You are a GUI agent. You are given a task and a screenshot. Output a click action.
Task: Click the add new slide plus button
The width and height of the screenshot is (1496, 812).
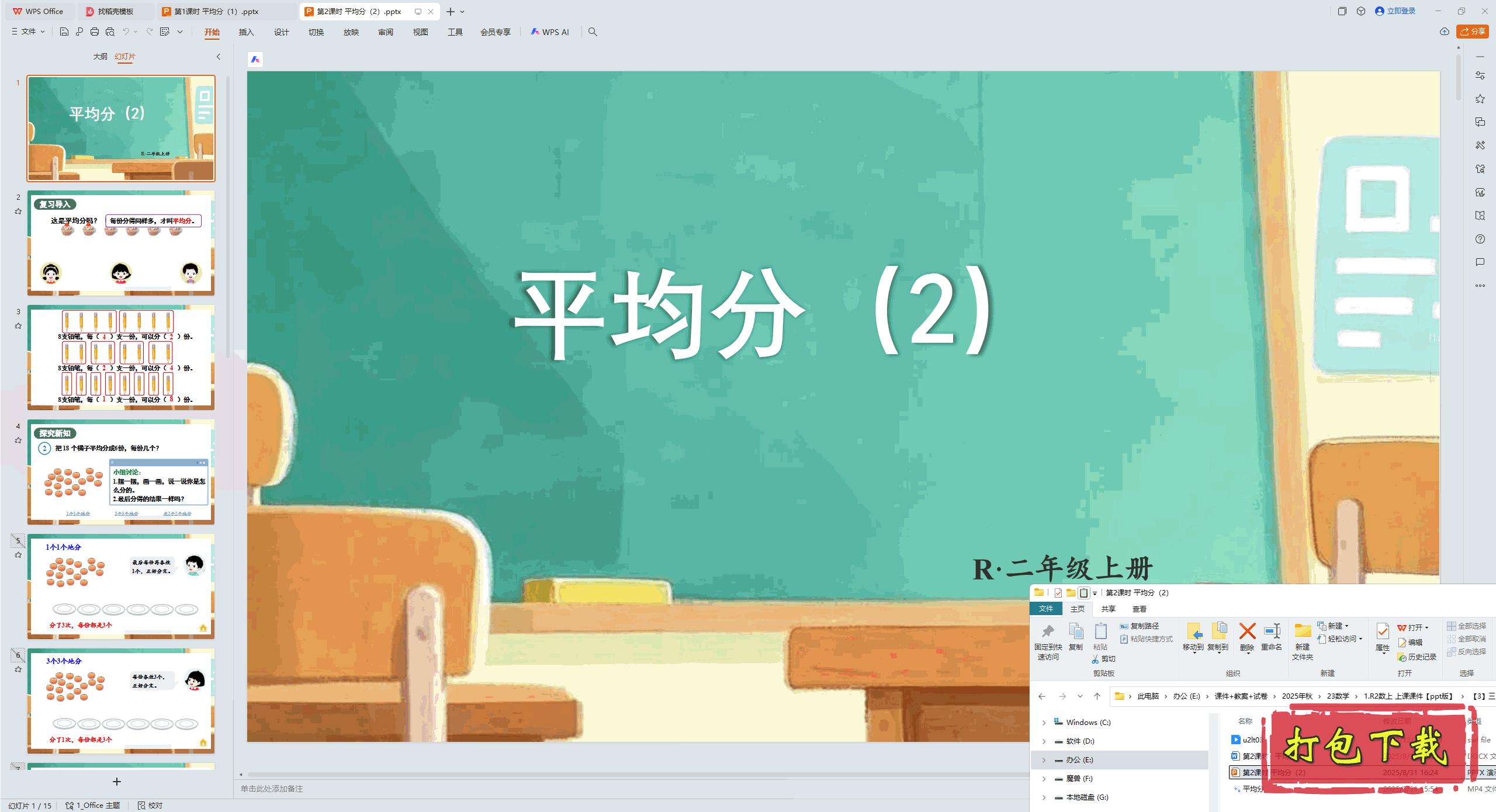[117, 782]
